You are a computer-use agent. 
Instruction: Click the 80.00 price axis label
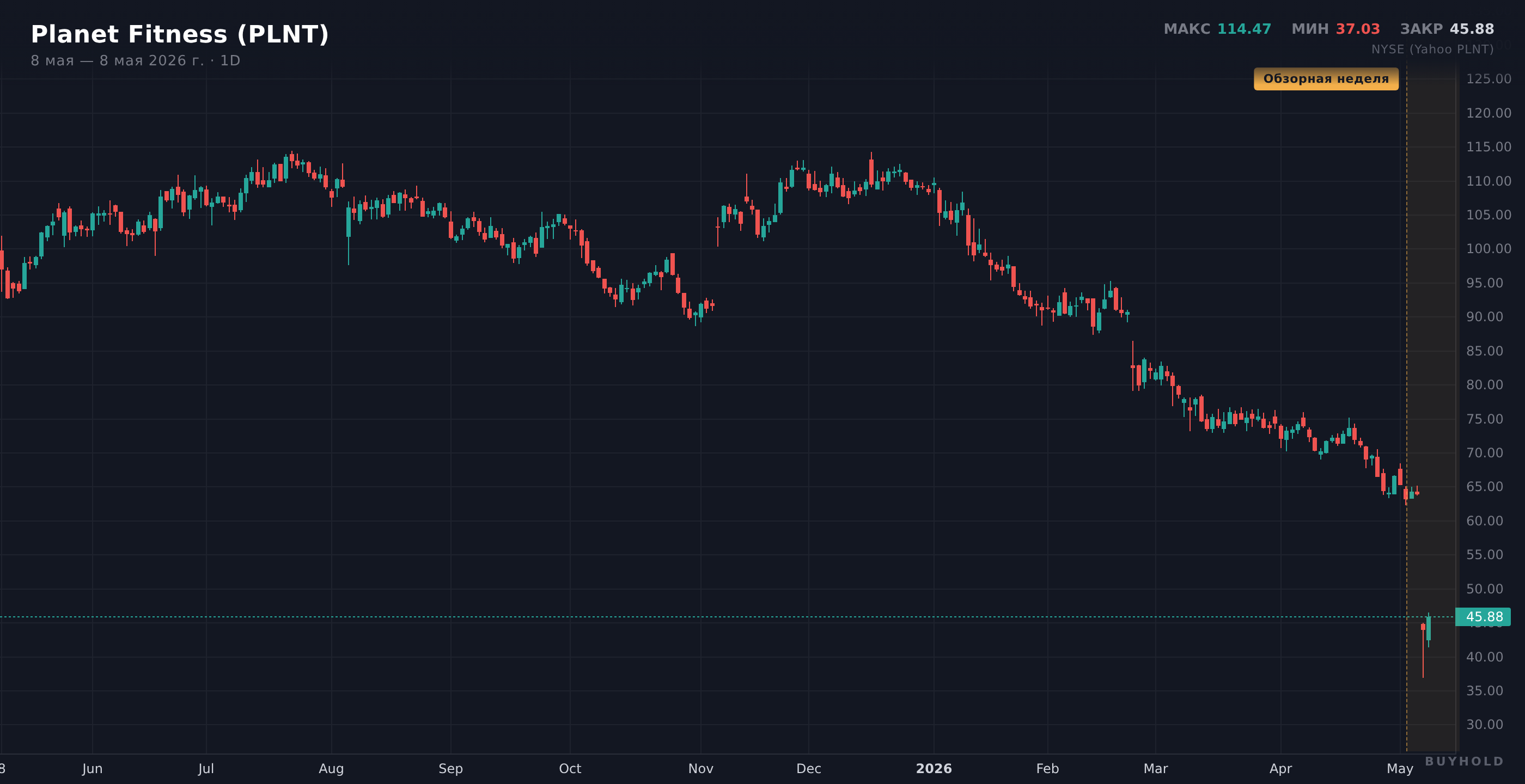click(x=1484, y=384)
